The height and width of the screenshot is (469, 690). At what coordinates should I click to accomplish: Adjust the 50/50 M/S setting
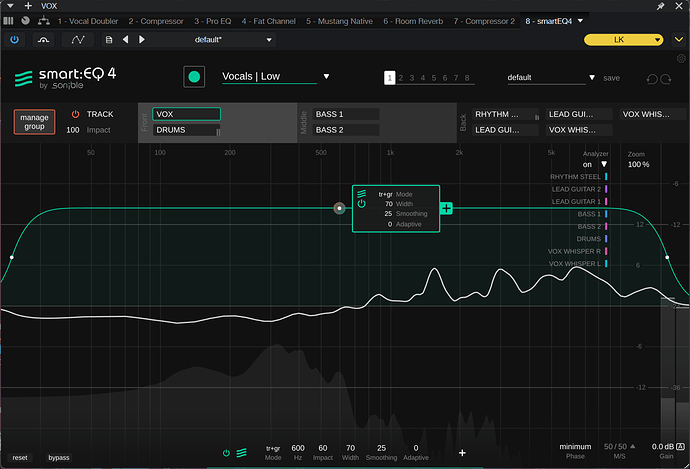619,447
